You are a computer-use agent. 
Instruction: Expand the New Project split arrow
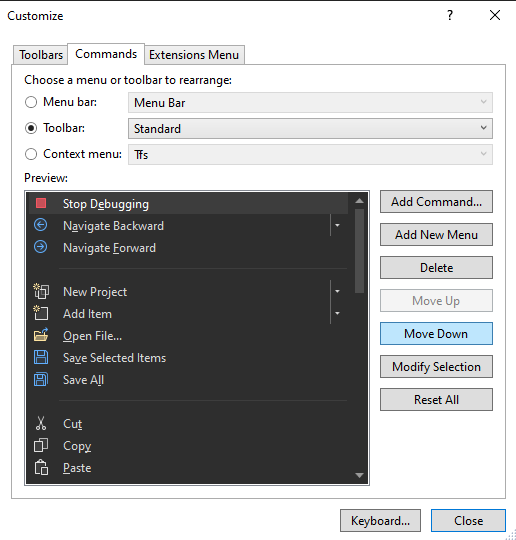[x=338, y=291]
